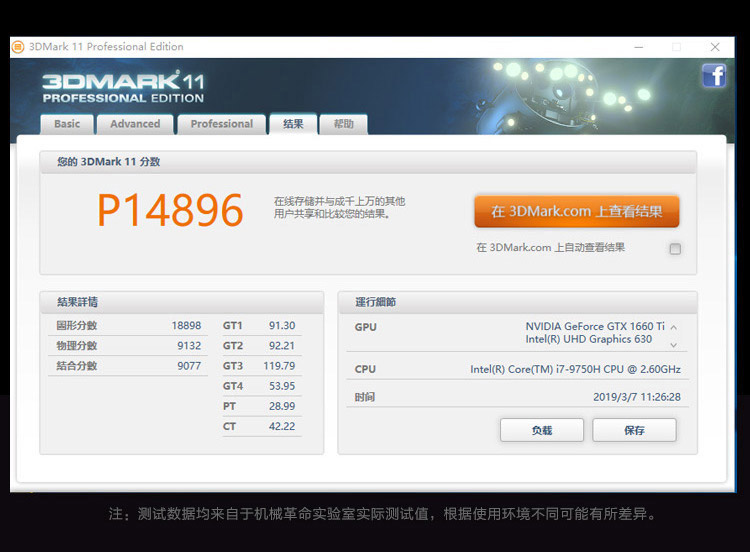Enable 在 3DMark.com 上自动查看结果 checkbox
Viewport: 750px width, 552px height.
coord(675,249)
